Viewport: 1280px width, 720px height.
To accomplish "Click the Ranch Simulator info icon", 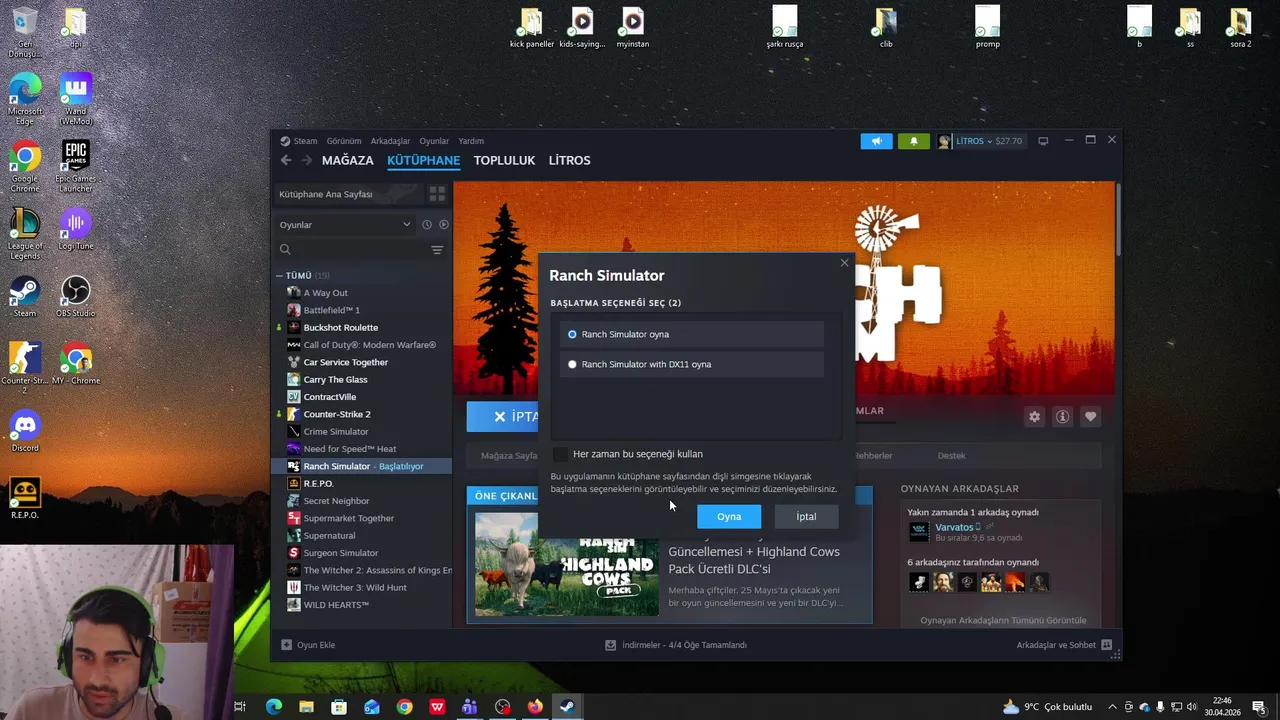I will click(1063, 417).
